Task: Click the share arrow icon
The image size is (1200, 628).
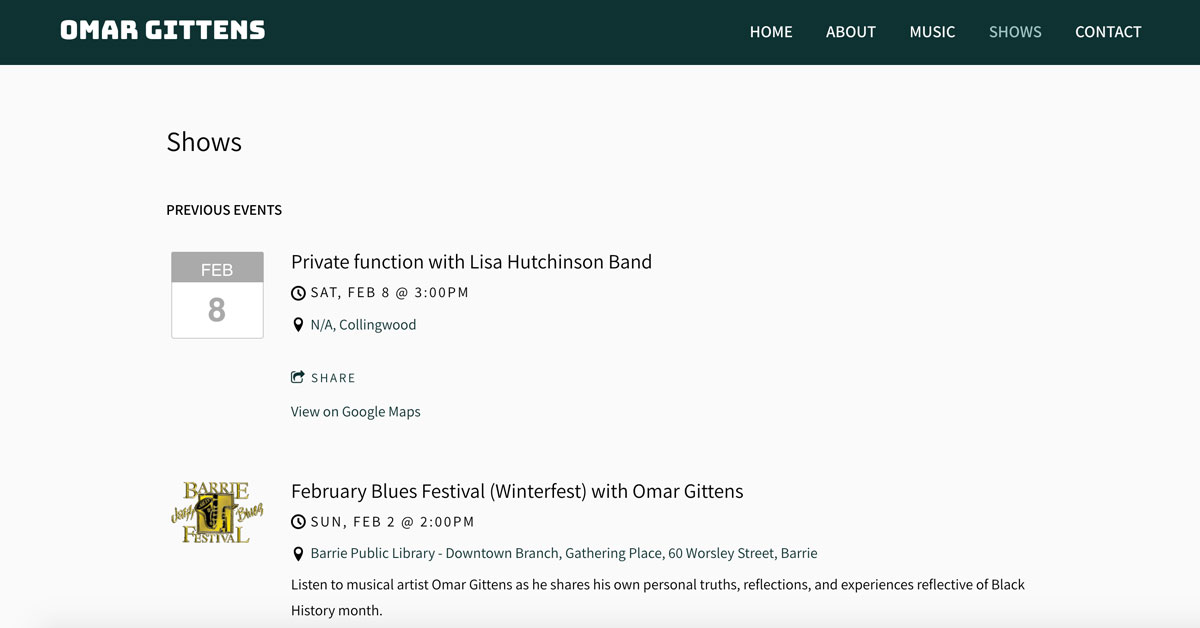Action: pos(298,377)
